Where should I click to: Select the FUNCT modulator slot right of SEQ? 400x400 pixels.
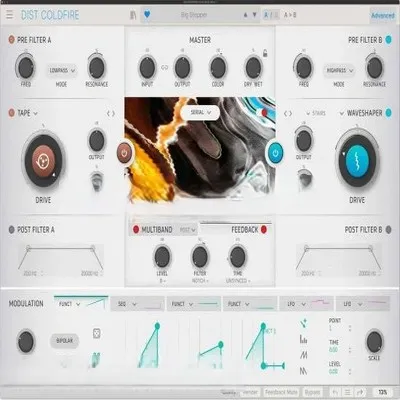194,304
